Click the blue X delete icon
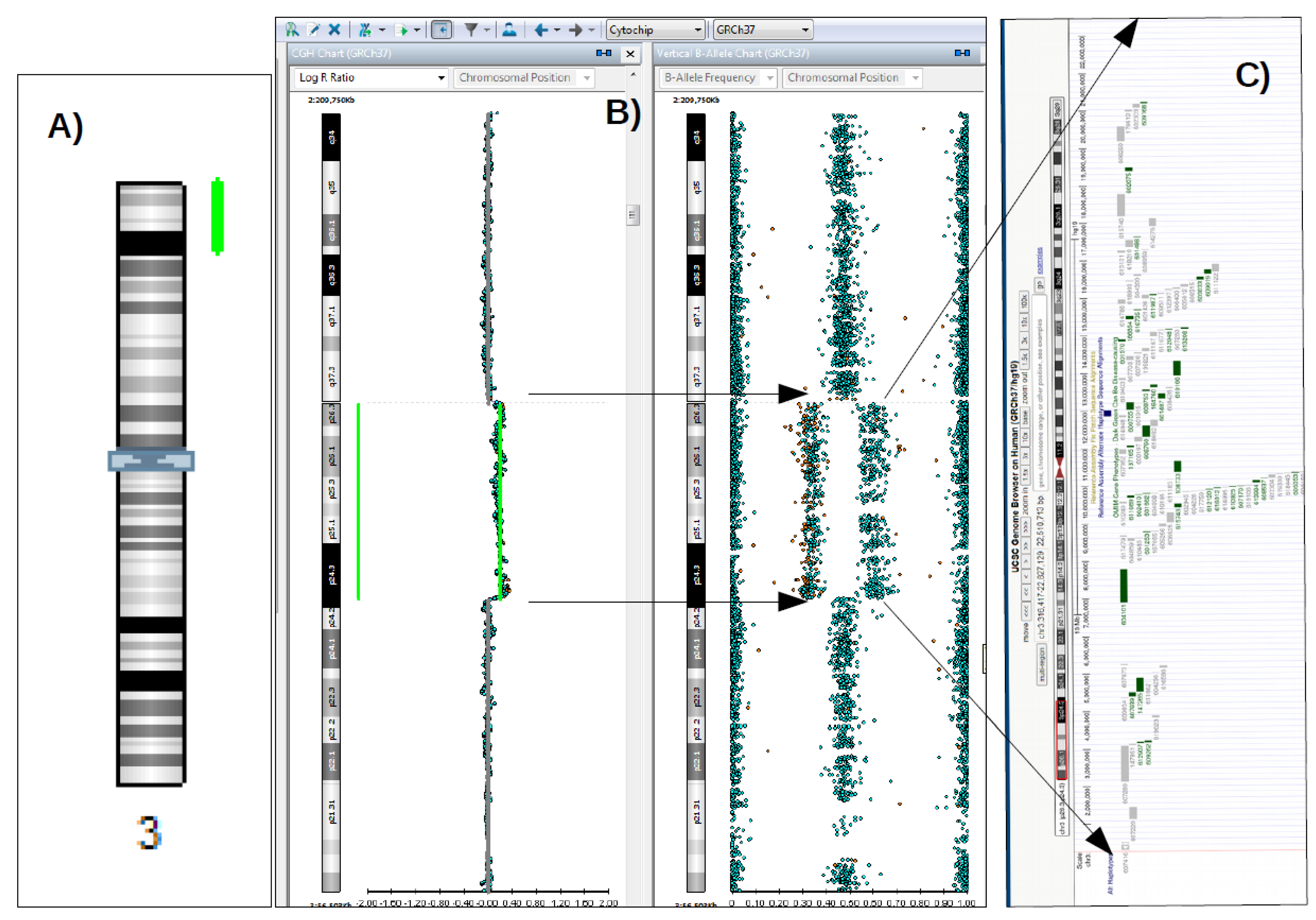The width and height of the screenshot is (1316, 920). pos(335,29)
